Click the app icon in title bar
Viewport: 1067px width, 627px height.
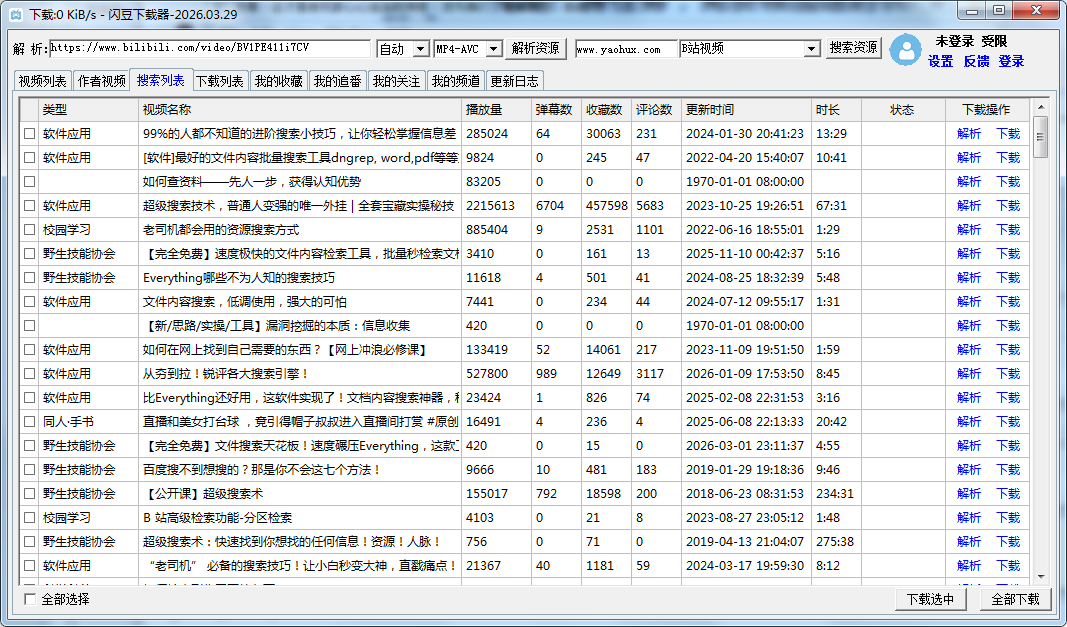coord(15,13)
